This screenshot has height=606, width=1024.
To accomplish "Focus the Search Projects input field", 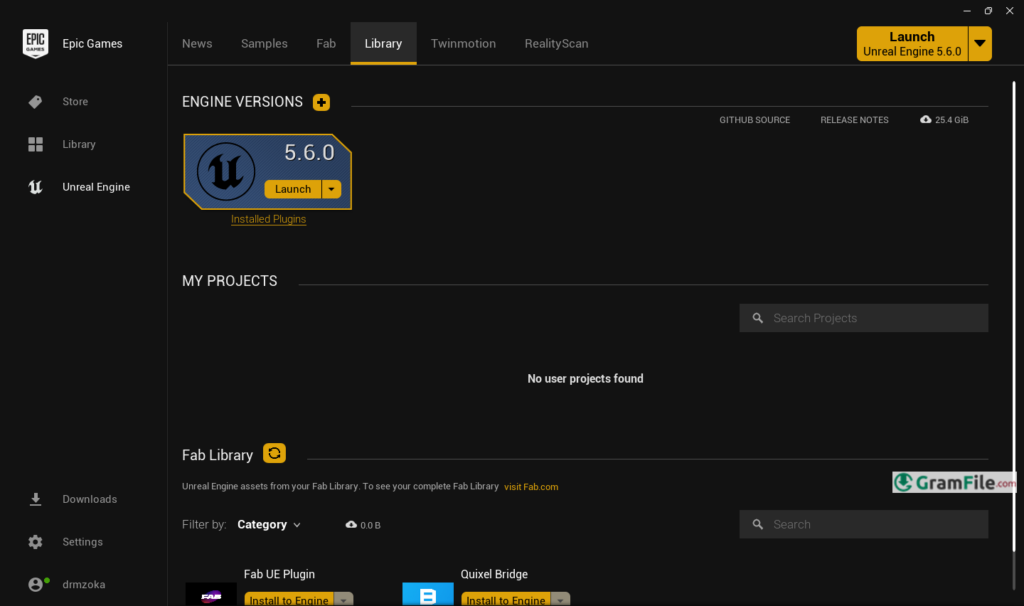I will pos(863,318).
